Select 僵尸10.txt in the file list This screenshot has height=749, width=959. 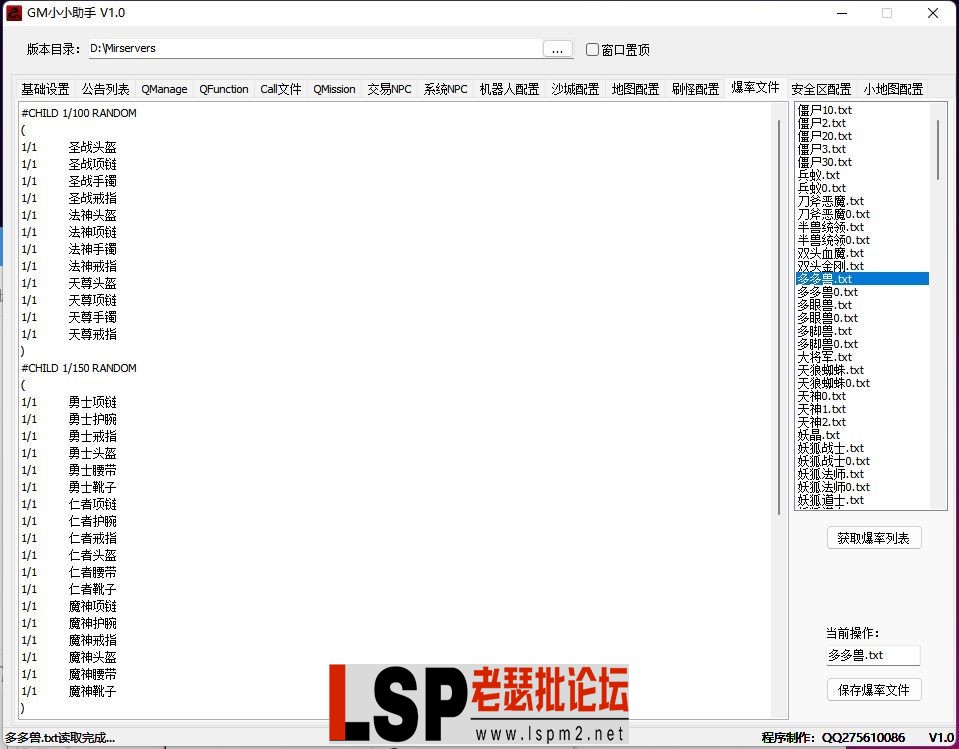pyautogui.click(x=823, y=109)
